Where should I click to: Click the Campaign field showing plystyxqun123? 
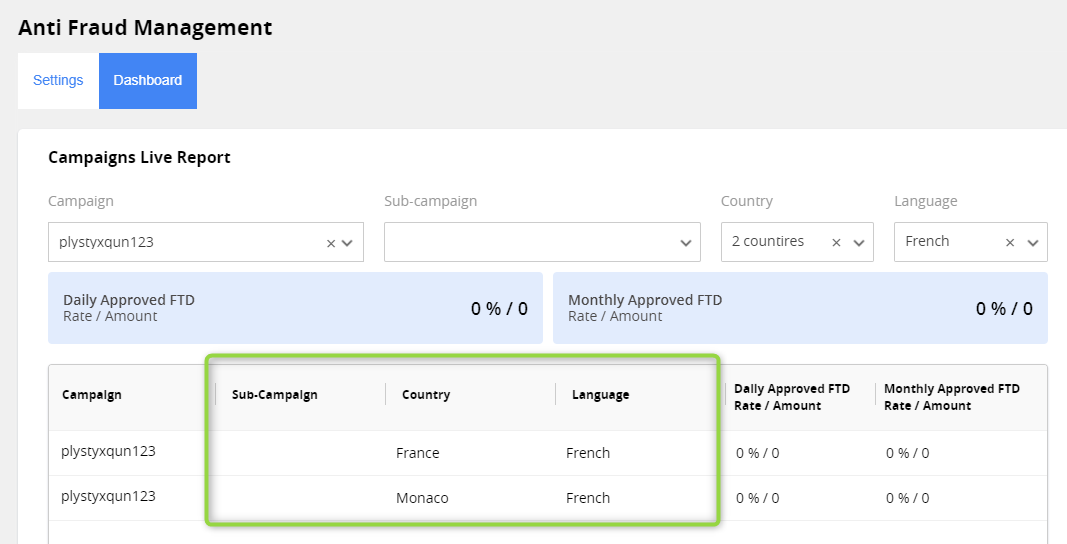pos(206,242)
